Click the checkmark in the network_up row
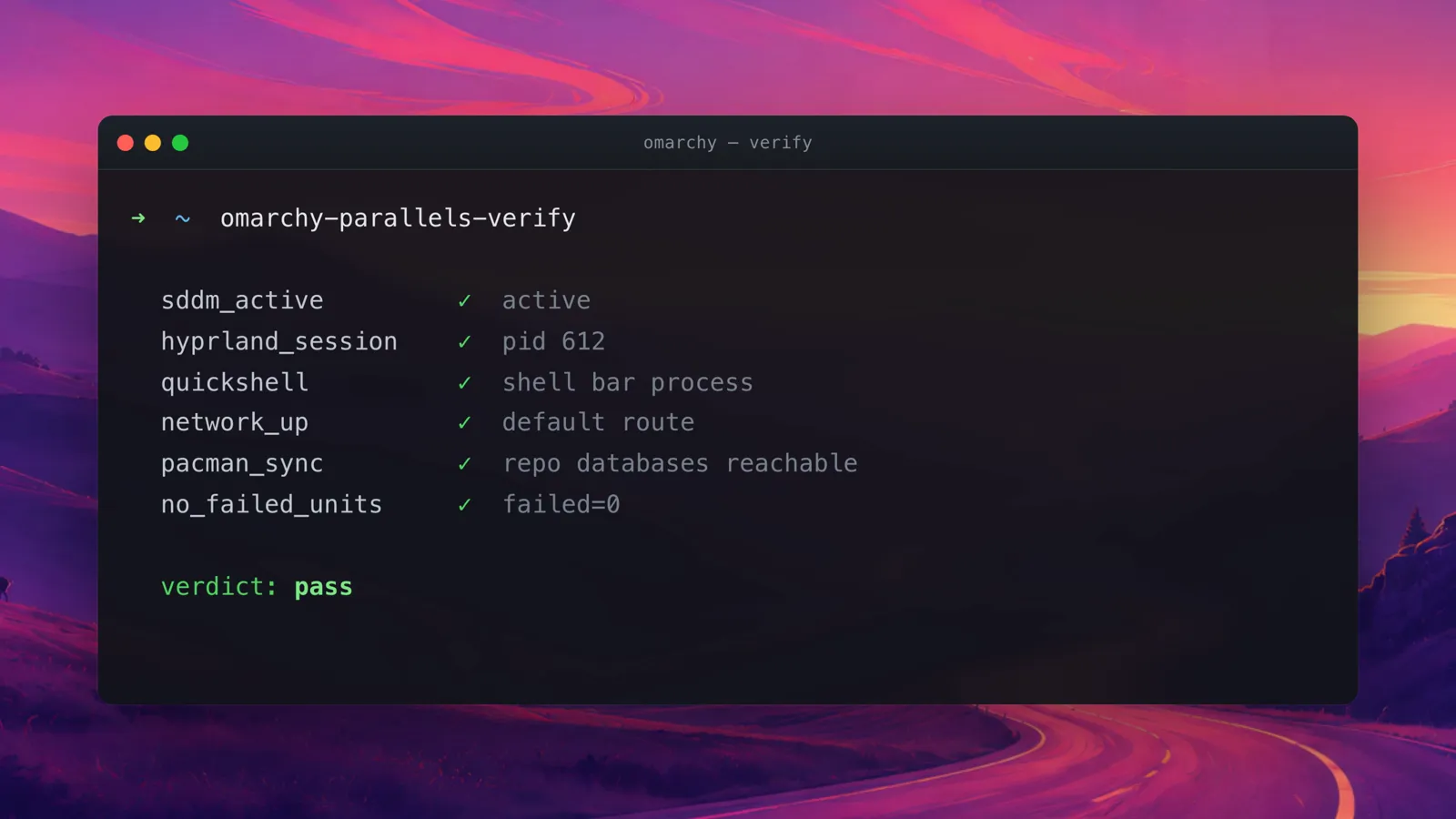1456x819 pixels. pyautogui.click(x=464, y=422)
